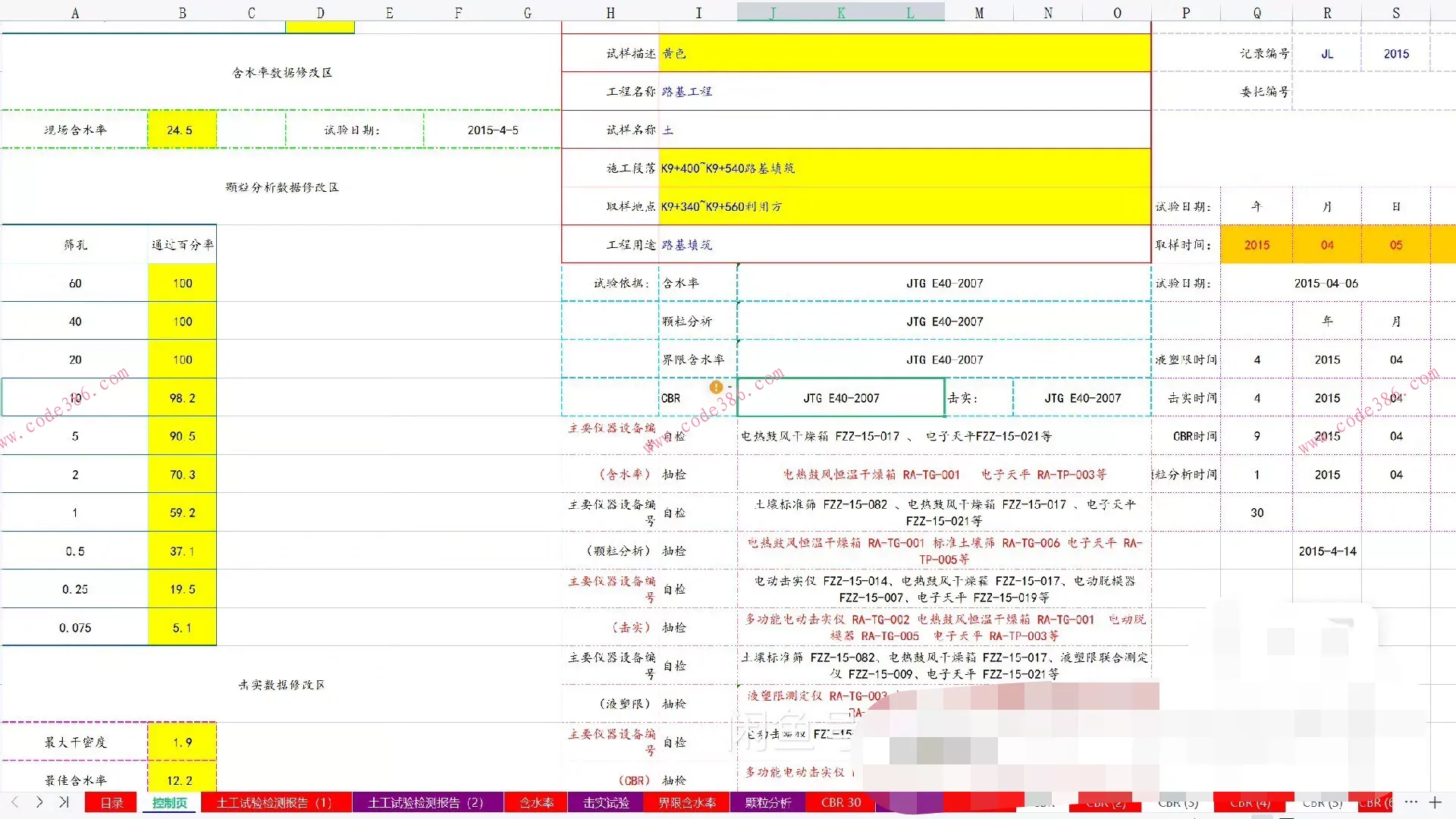Click the orange error warning indicator by CBR
Viewport: 1456px width, 819px height.
coord(716,388)
